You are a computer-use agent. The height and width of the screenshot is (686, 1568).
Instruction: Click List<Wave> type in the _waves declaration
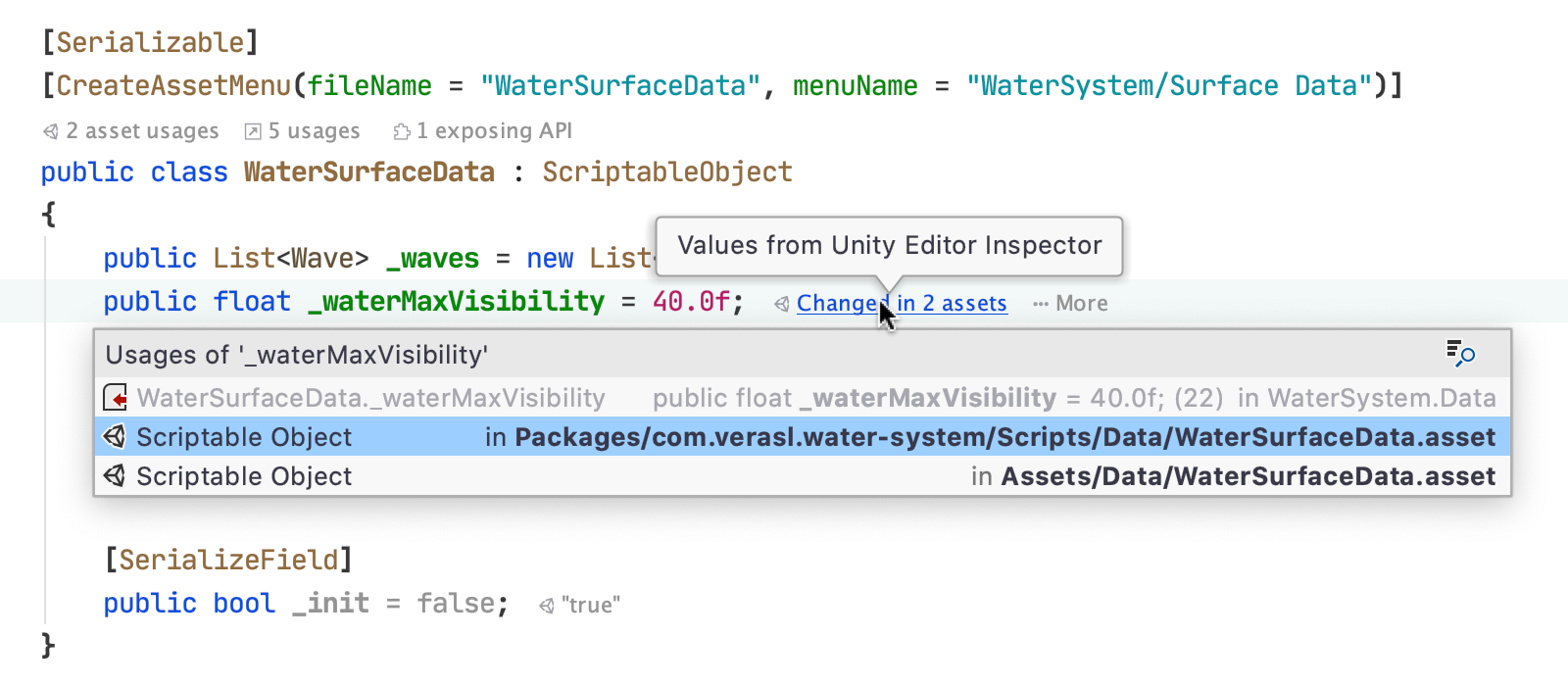291,259
